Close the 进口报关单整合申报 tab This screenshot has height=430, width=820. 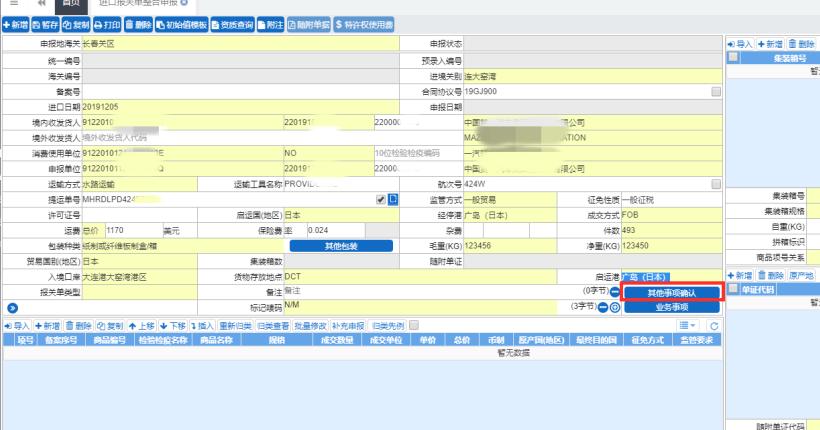pos(184,3)
